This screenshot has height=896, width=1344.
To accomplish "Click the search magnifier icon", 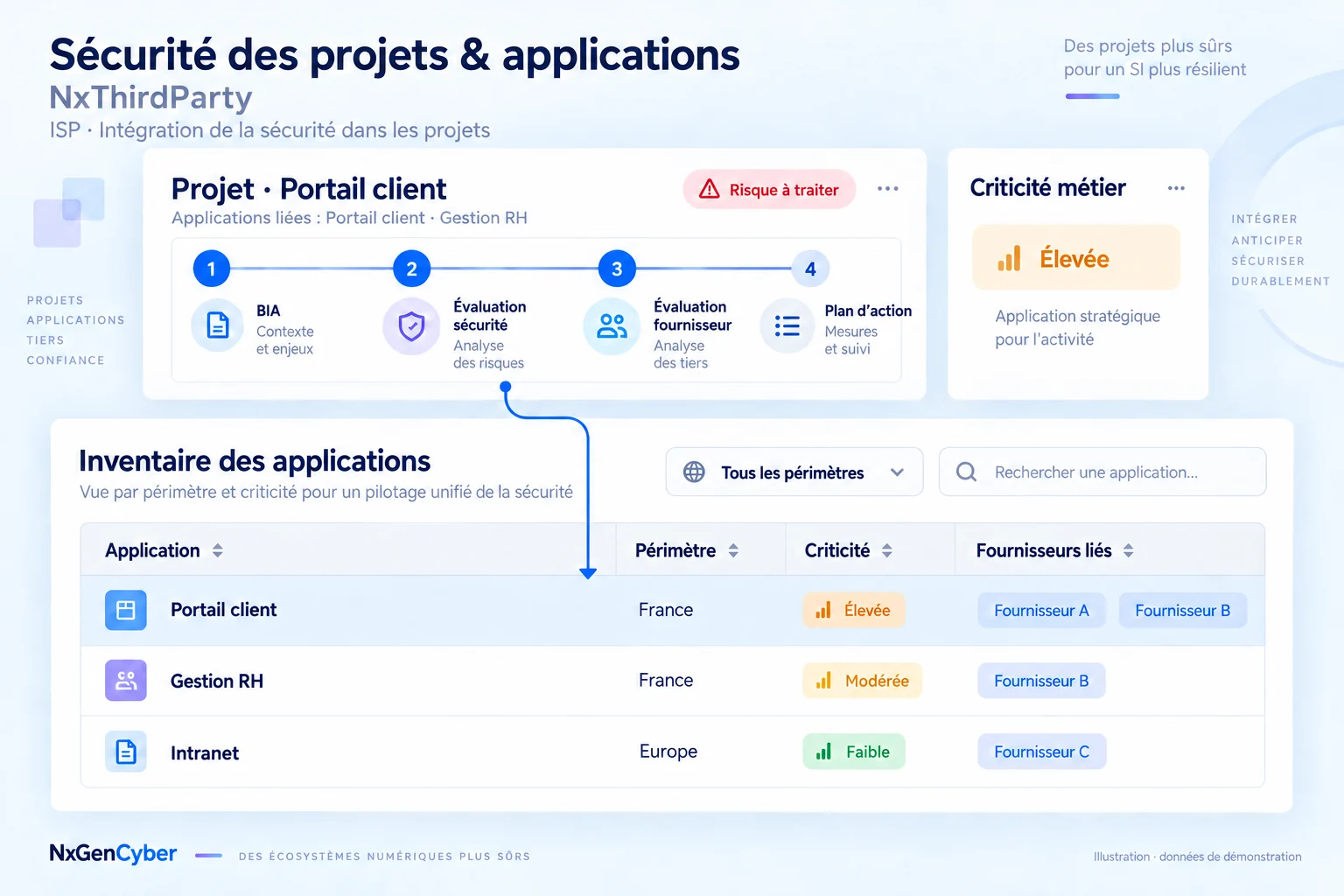I will 966,472.
